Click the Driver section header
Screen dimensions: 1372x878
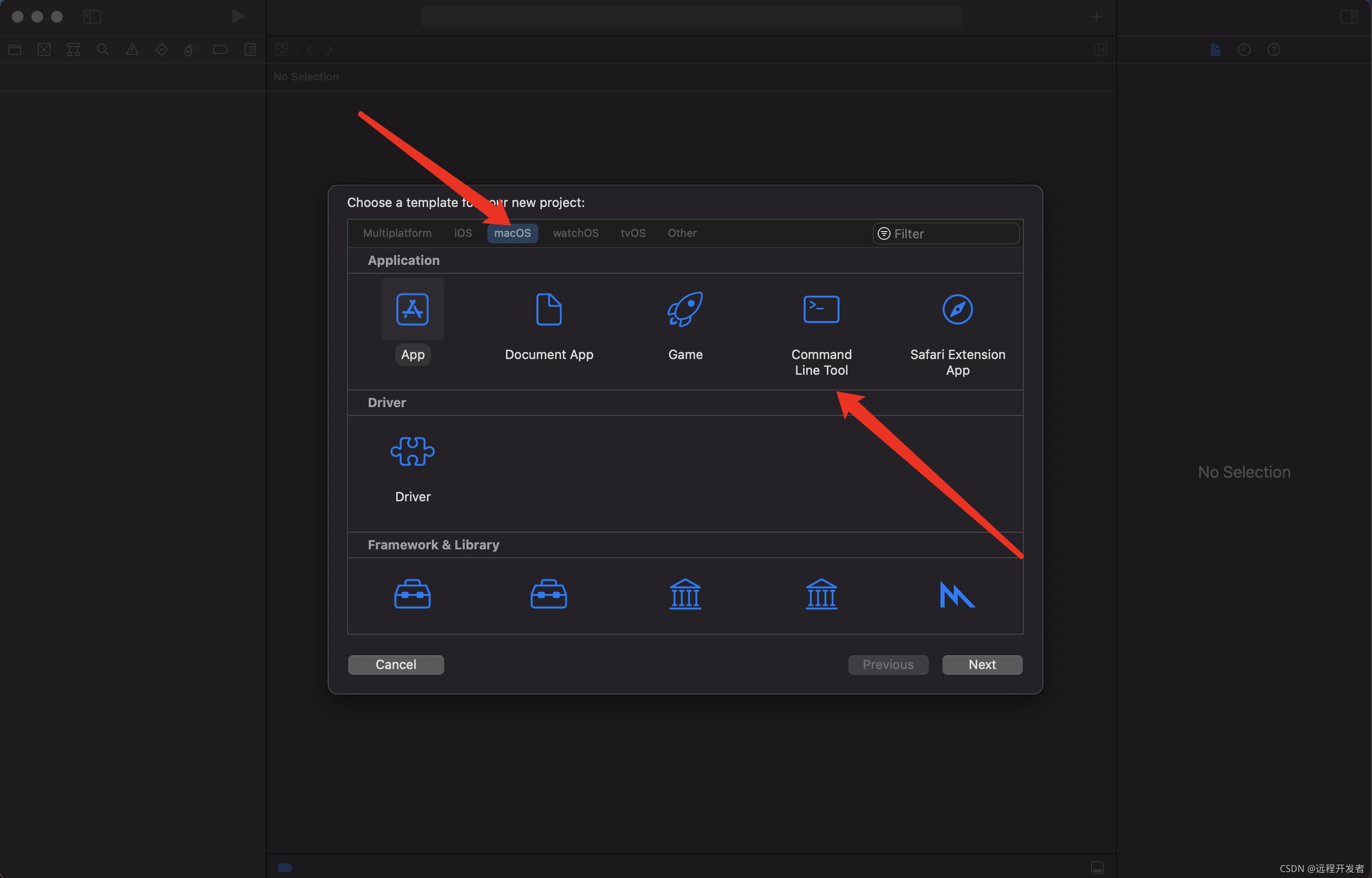coord(685,403)
